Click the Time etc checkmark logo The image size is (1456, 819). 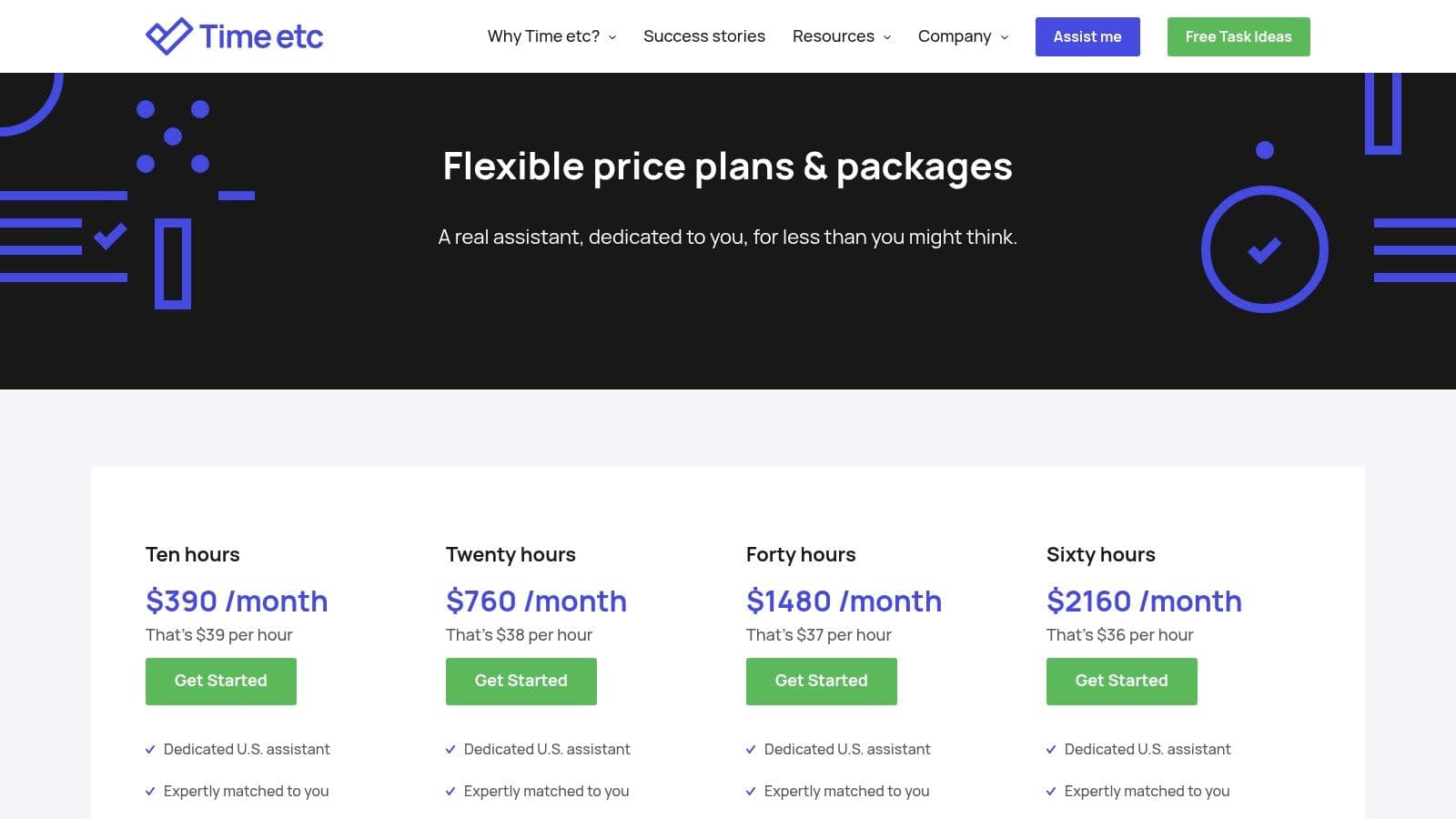point(168,36)
